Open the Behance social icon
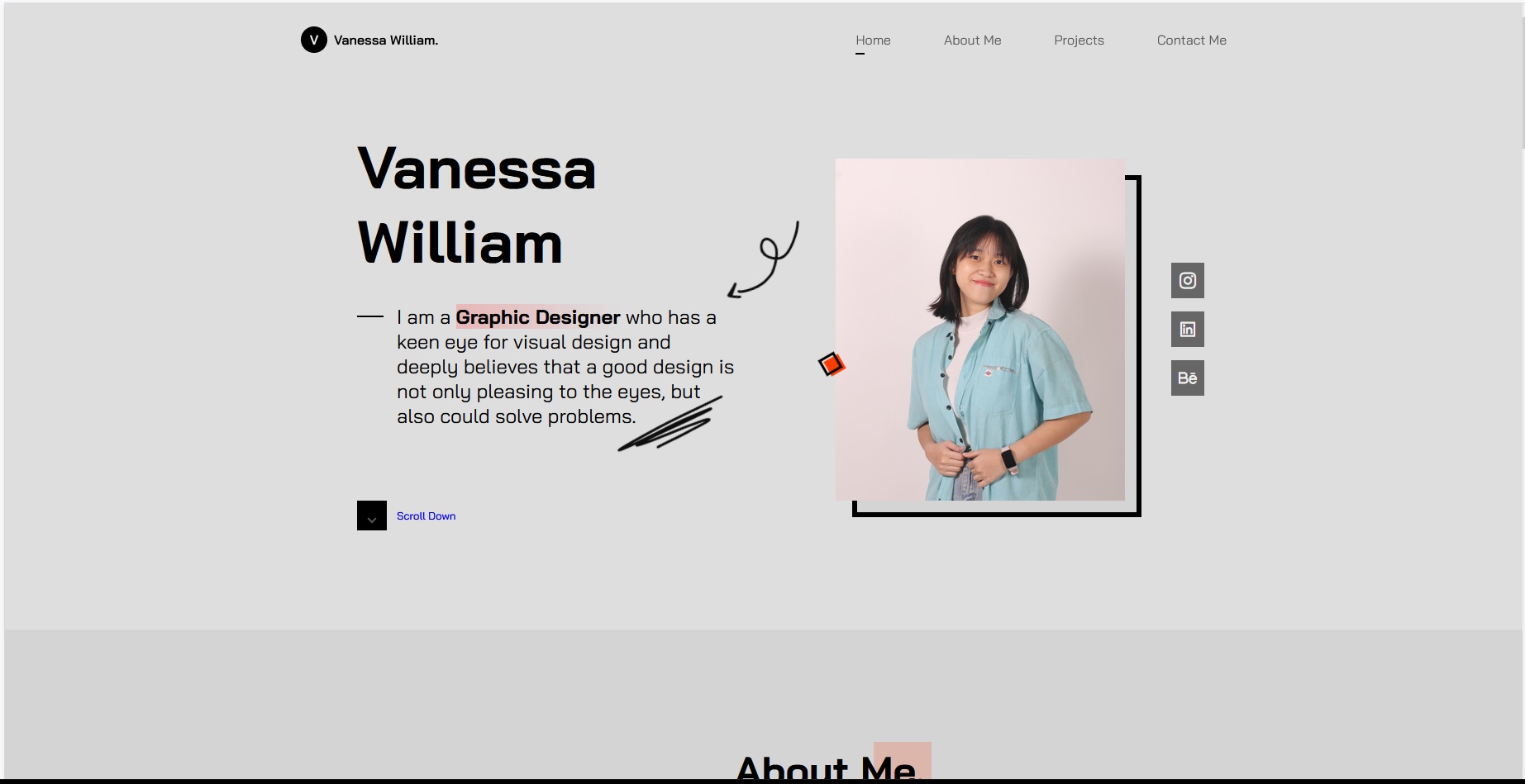The height and width of the screenshot is (784, 1525). 1187,378
